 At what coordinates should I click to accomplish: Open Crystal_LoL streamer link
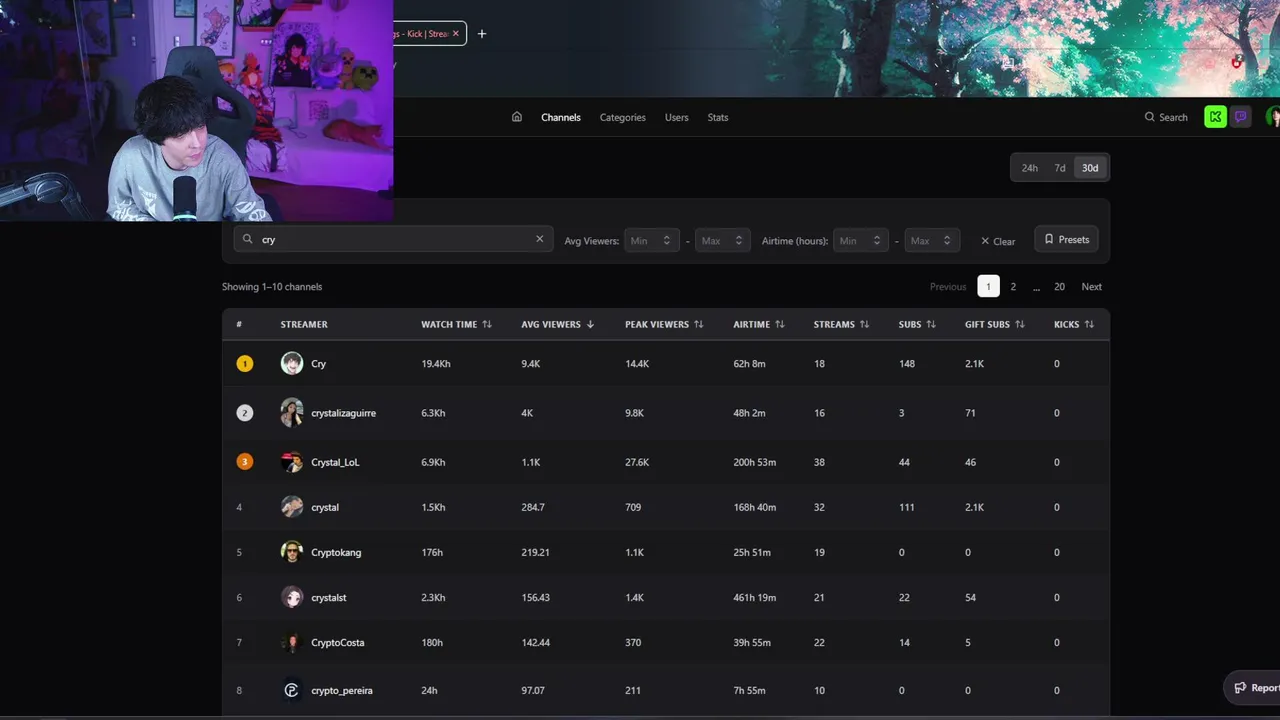(x=335, y=463)
